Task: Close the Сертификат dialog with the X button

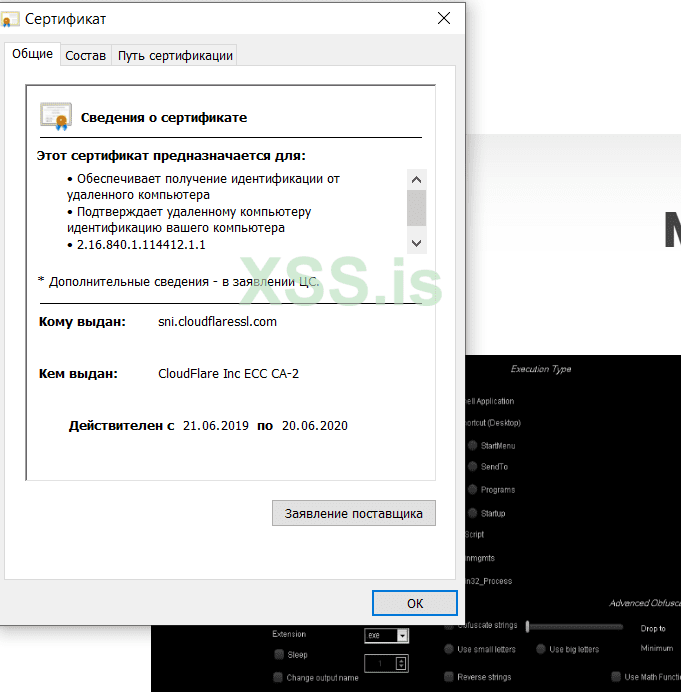Action: [444, 18]
